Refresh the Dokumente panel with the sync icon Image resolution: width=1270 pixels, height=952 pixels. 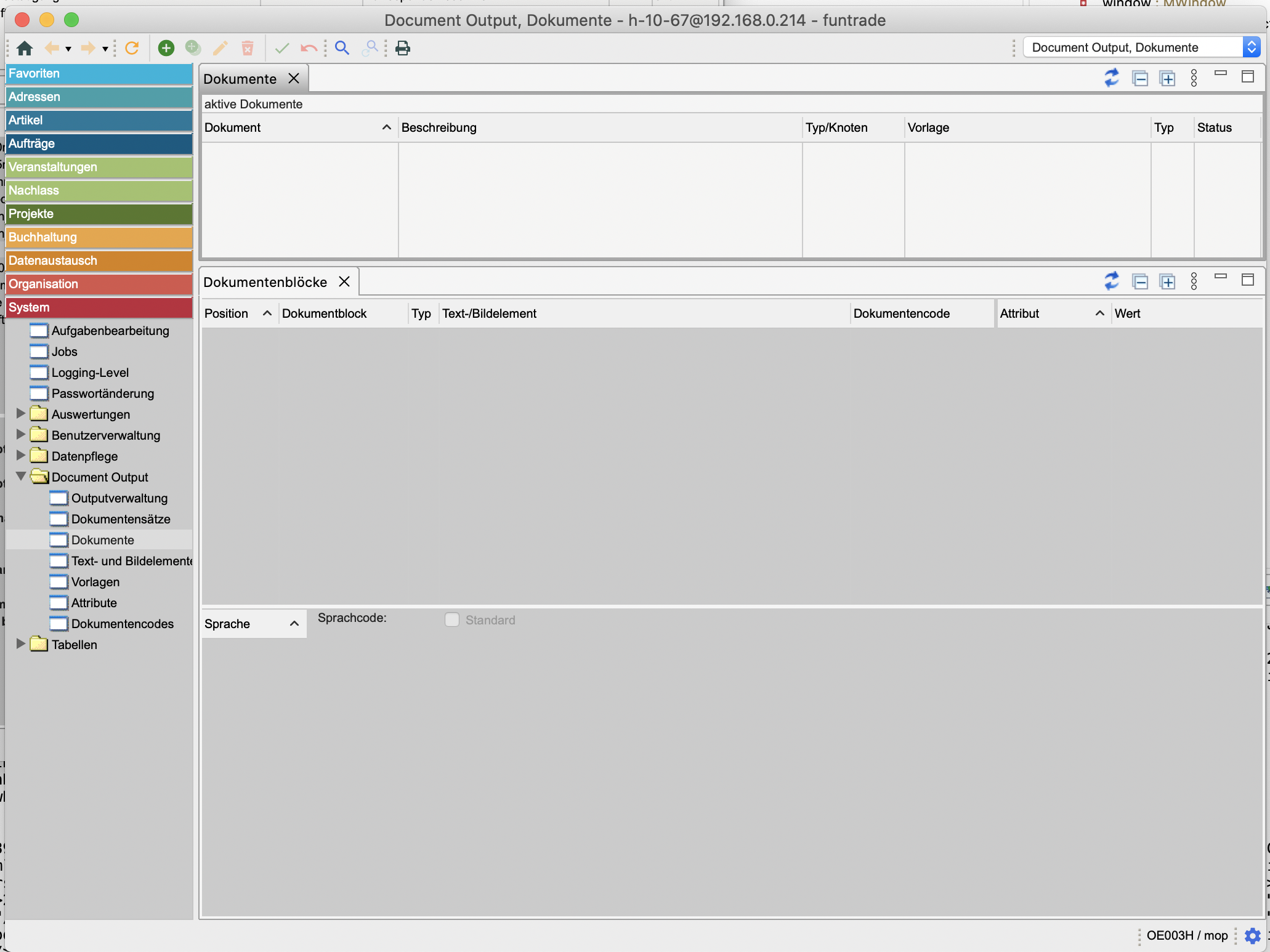point(1111,78)
